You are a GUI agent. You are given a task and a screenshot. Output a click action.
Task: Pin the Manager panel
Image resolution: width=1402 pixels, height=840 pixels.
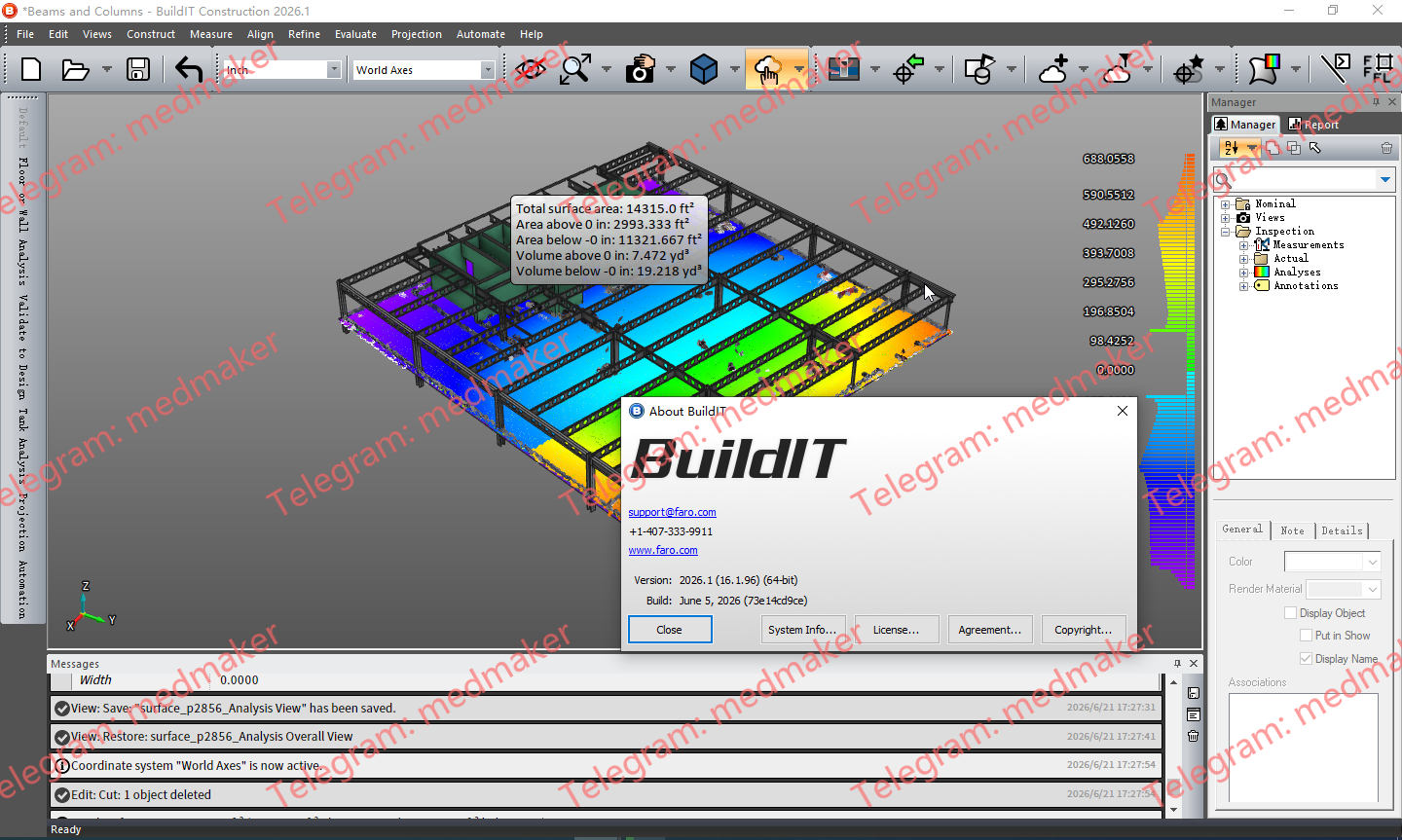1376,102
